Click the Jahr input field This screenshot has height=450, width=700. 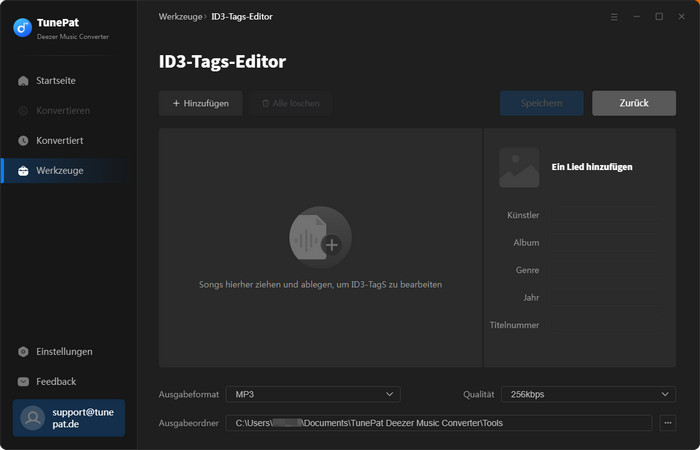606,298
